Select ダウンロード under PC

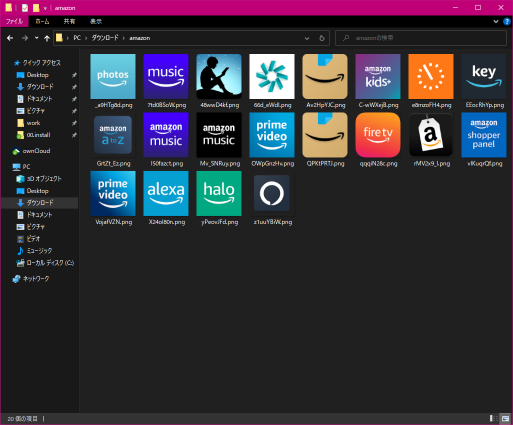click(x=40, y=203)
